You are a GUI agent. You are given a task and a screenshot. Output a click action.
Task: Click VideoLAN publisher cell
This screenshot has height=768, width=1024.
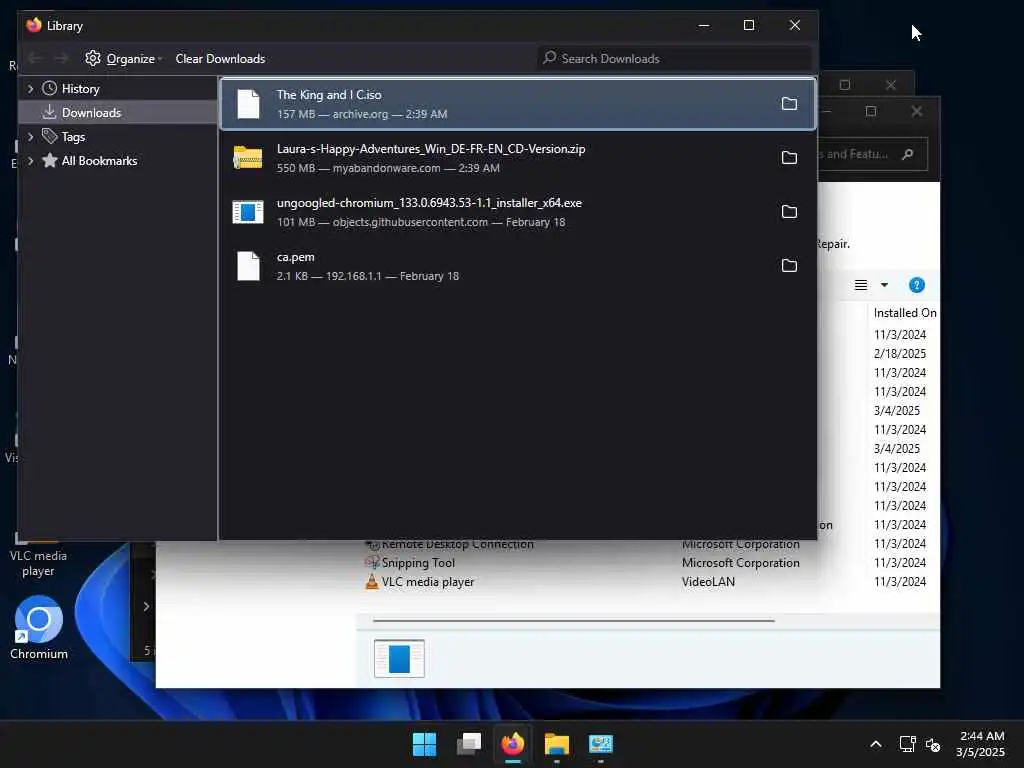pyautogui.click(x=708, y=582)
